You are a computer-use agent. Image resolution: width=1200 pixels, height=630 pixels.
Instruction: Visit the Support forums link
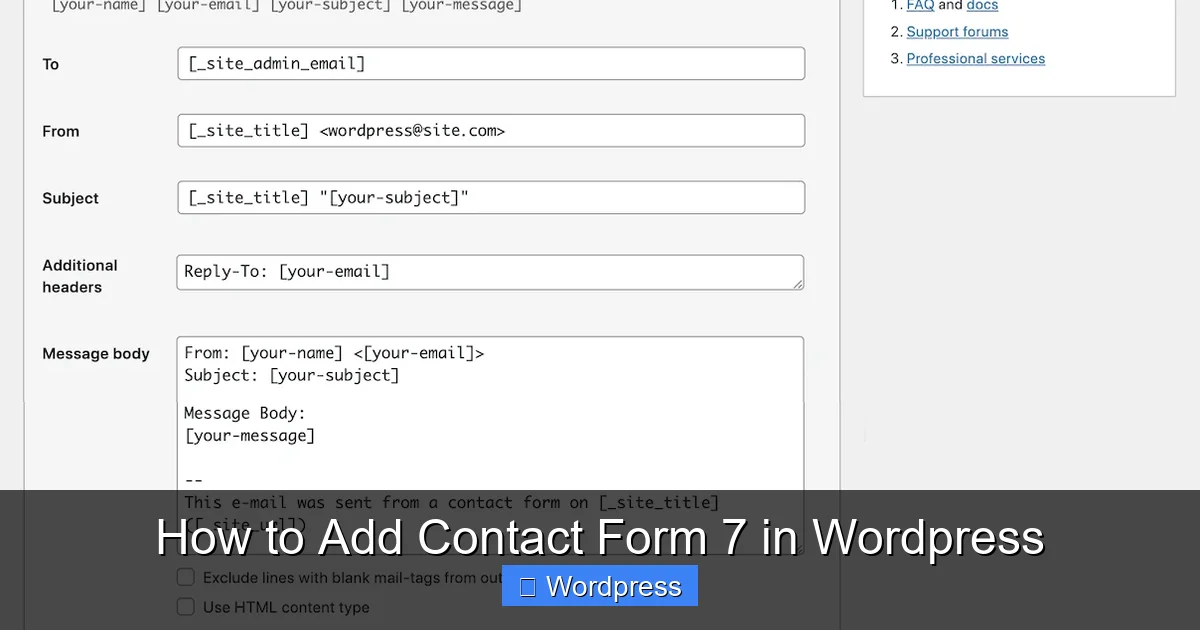(956, 31)
